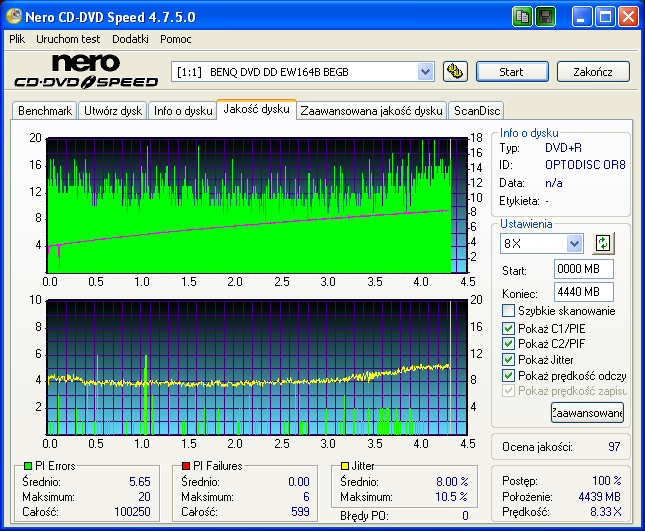Minimize the Nero CD-DVD Speed window
This screenshot has width=645, height=531.
tap(582, 17)
